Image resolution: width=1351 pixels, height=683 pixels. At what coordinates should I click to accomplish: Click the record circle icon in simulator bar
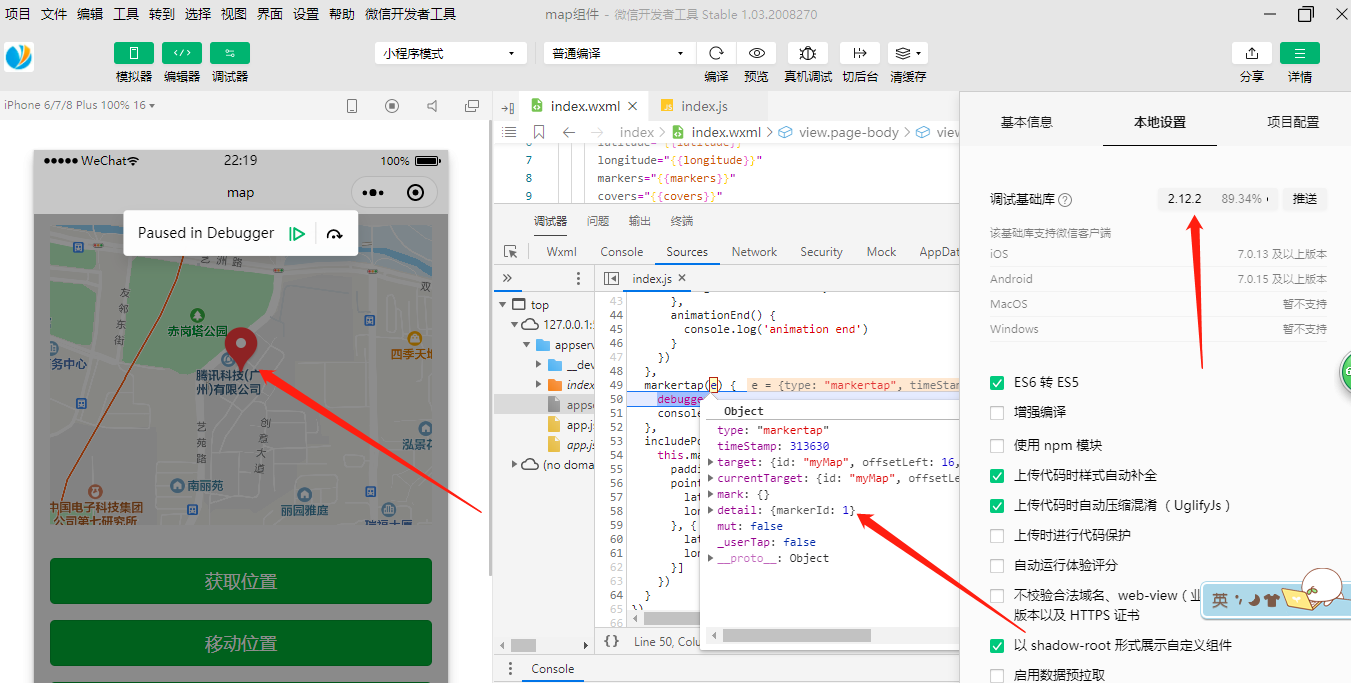tap(392, 105)
